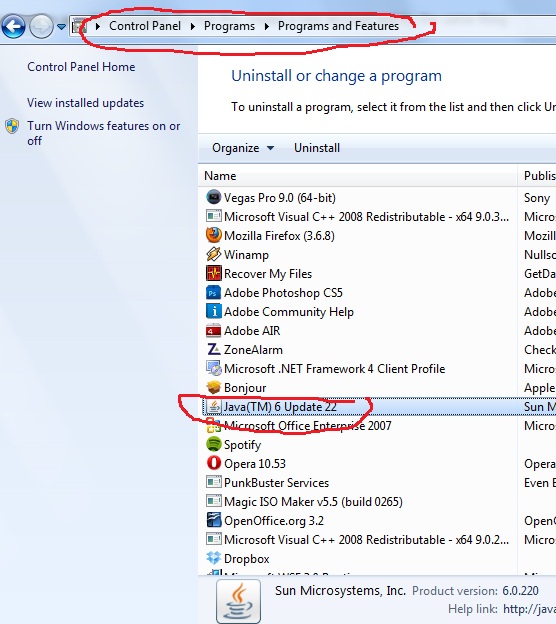Select 'Microsoft Office Enterprise 2007' entry

pos(308,426)
